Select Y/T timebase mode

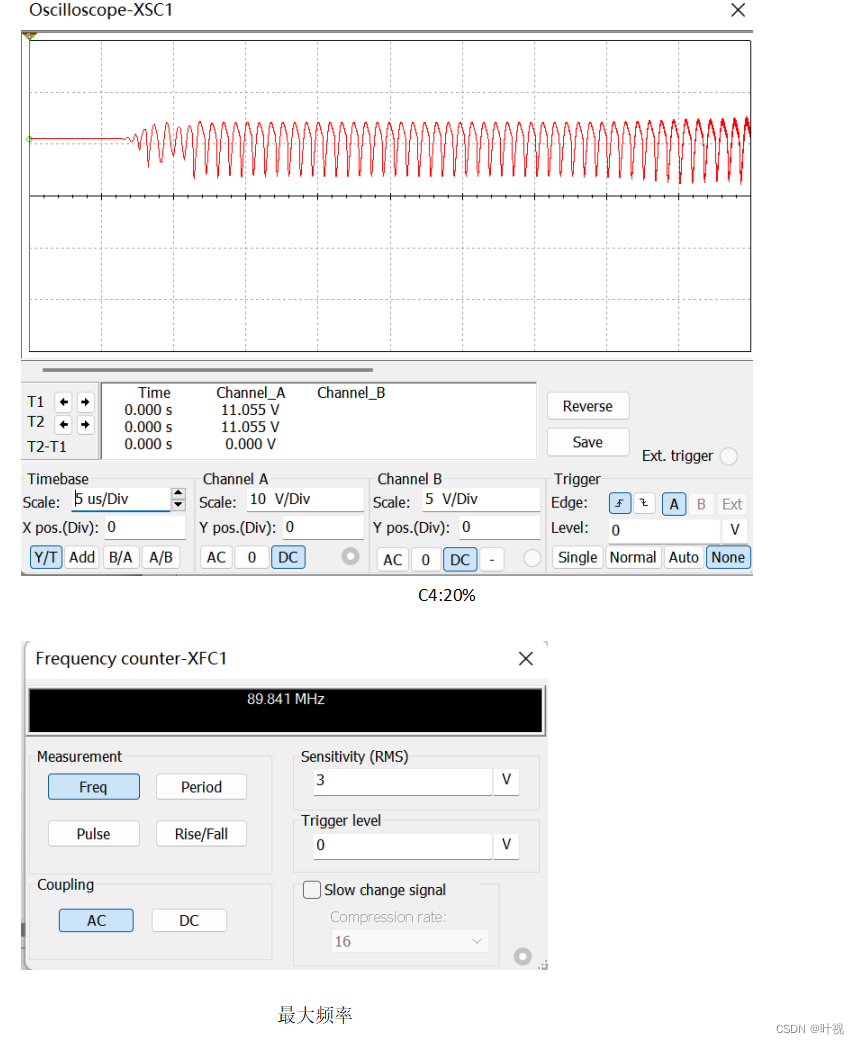pos(46,557)
